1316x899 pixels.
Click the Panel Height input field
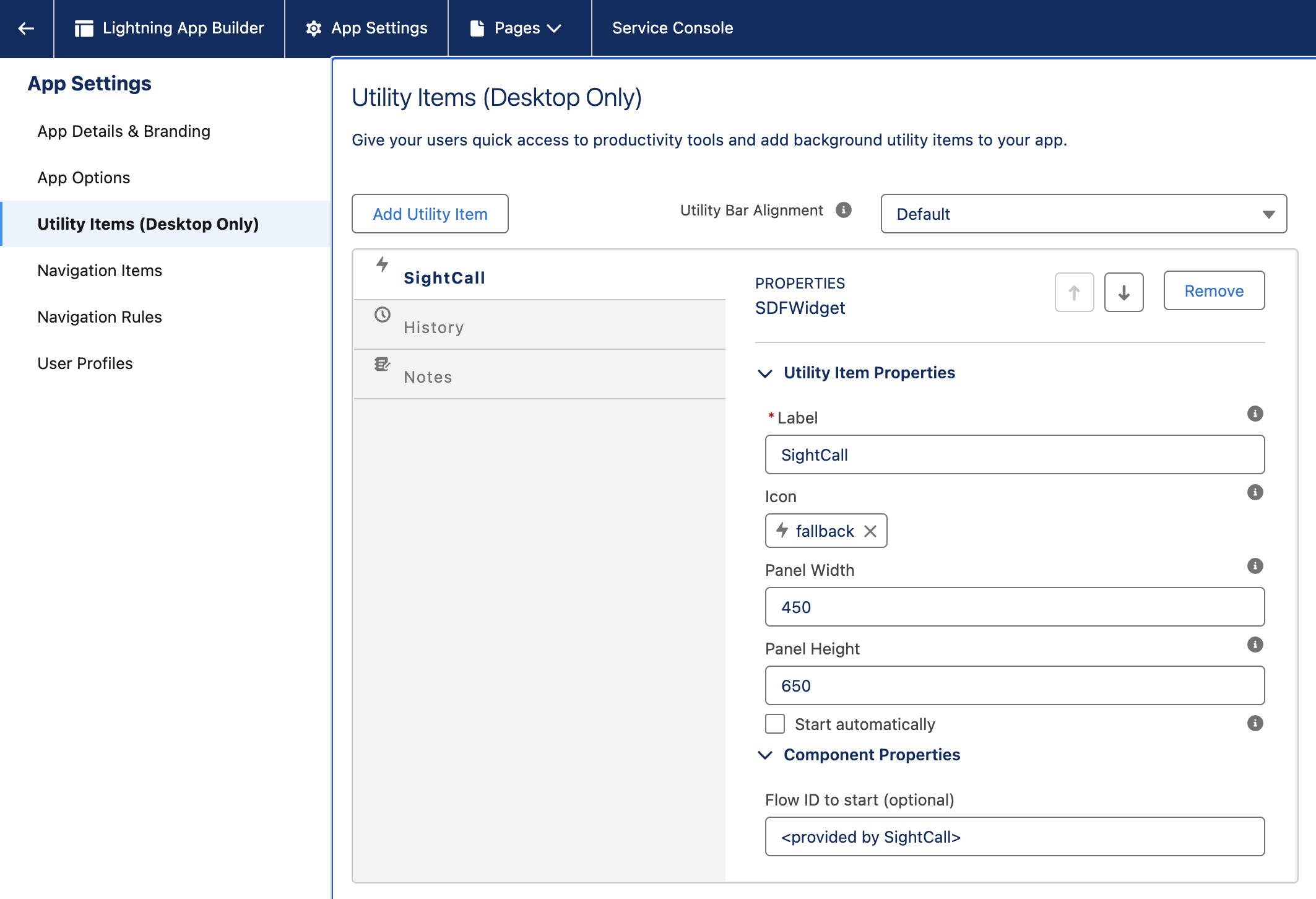[1015, 686]
